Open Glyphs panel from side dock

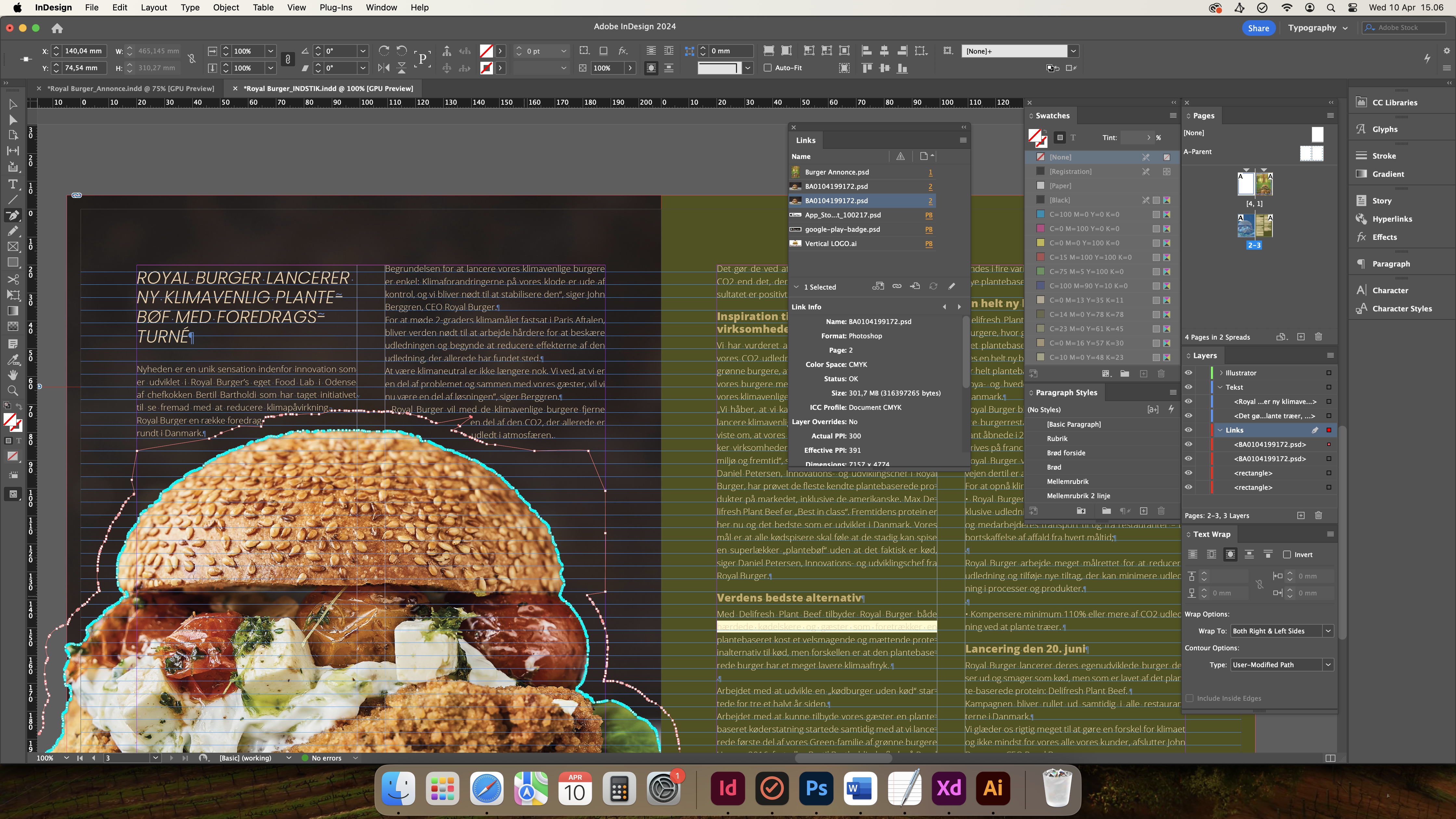coord(1384,129)
